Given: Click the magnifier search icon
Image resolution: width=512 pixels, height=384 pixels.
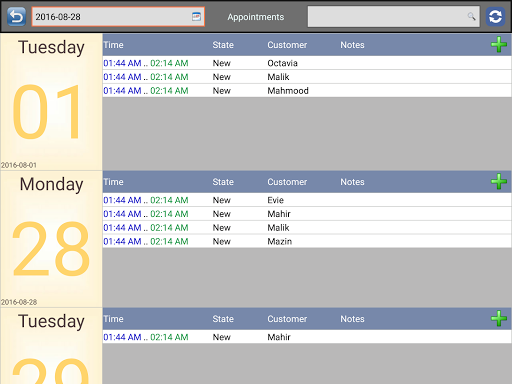Looking at the screenshot, I should [x=471, y=16].
